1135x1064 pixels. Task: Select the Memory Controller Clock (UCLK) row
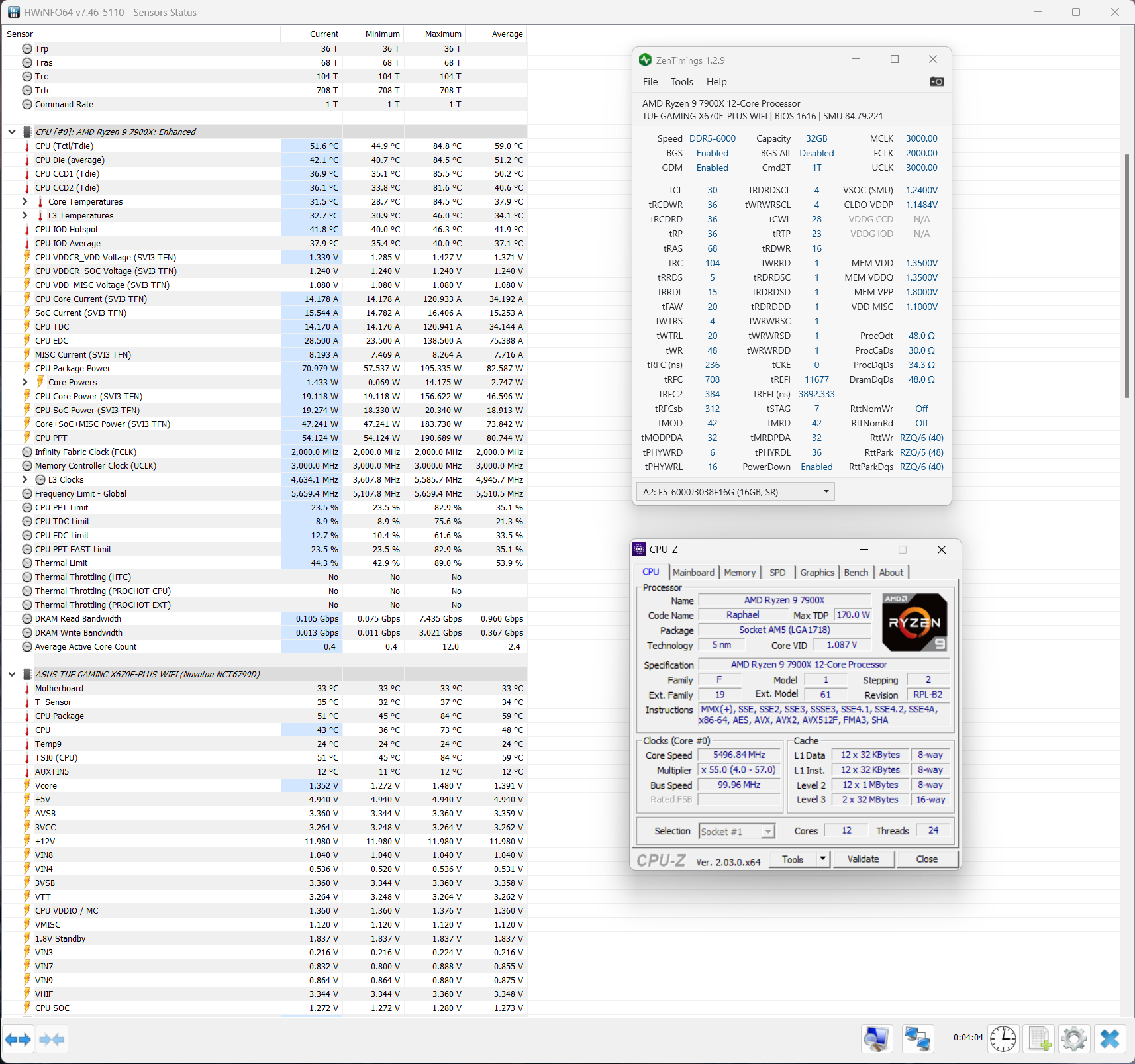(265, 466)
